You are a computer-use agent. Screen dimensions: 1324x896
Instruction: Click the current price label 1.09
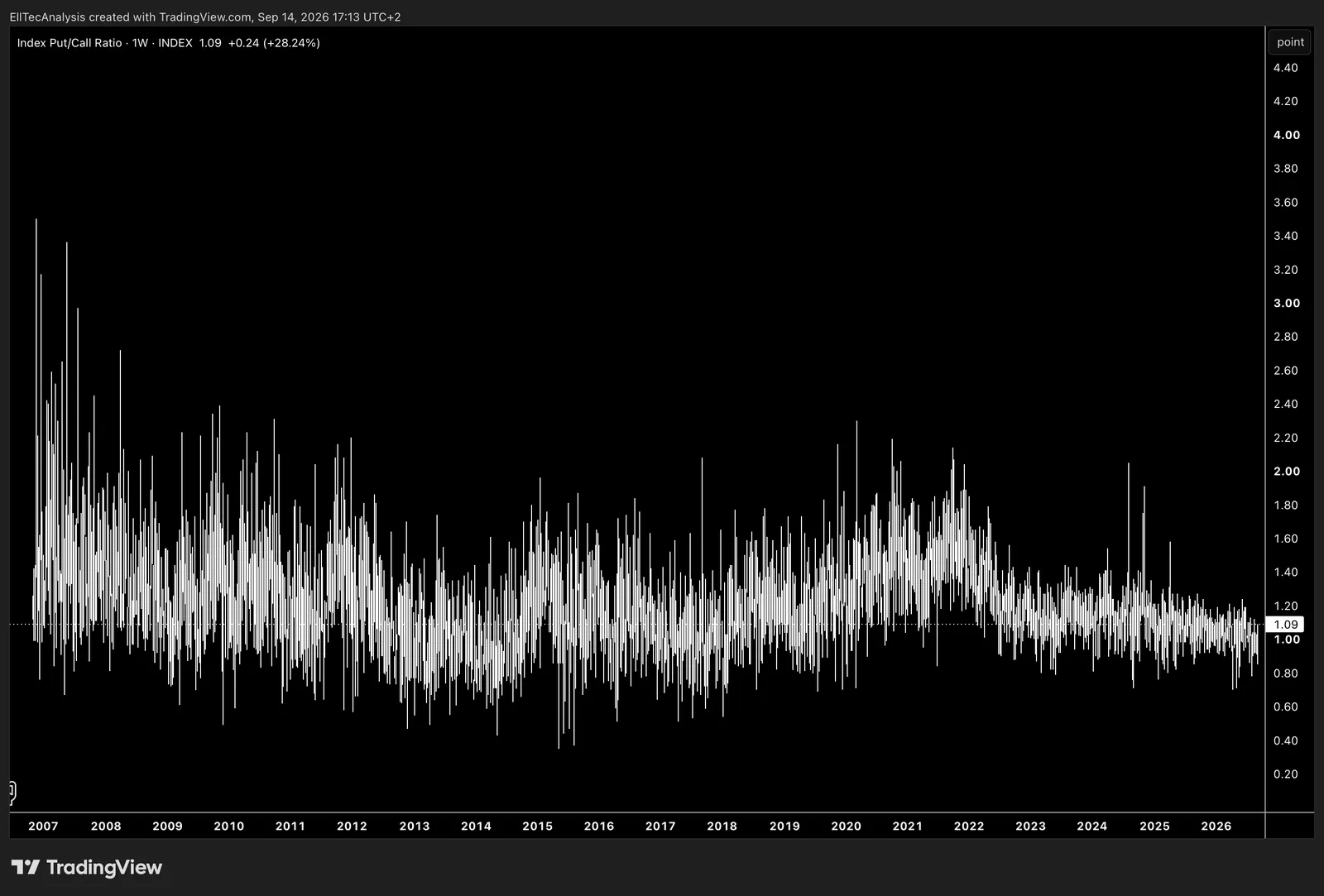[x=1285, y=625]
